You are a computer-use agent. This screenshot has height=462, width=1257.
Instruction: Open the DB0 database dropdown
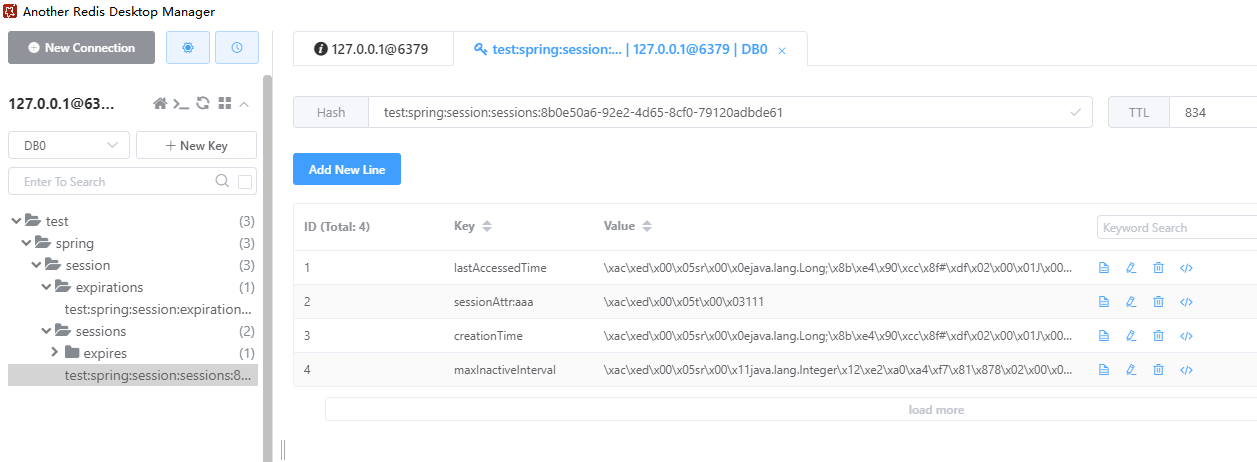point(68,145)
